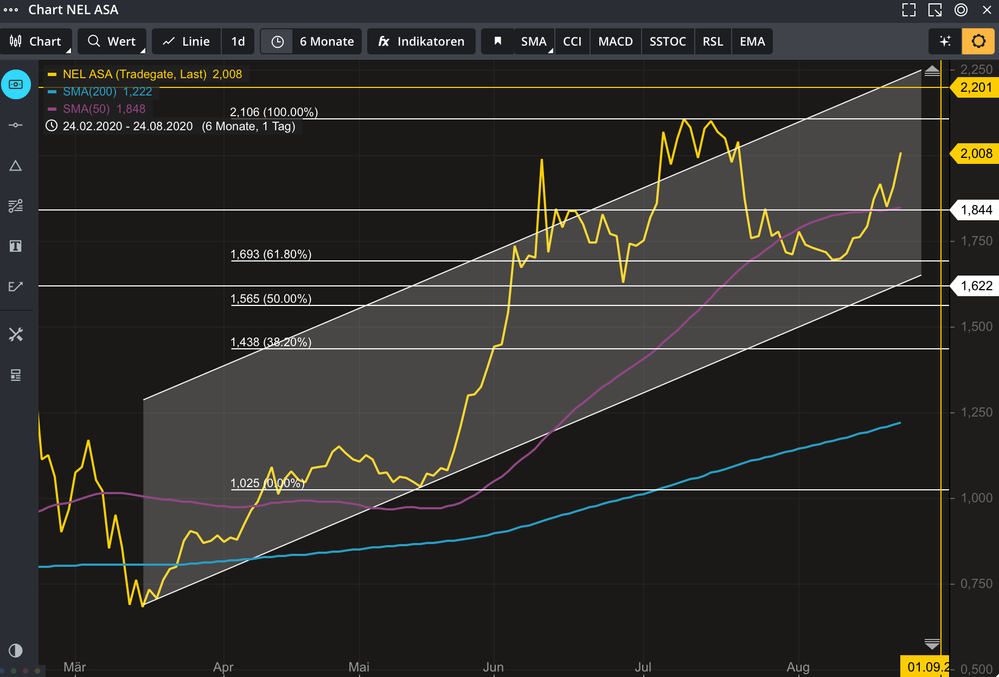
Task: Open the Indikatoren button
Action: coord(421,42)
